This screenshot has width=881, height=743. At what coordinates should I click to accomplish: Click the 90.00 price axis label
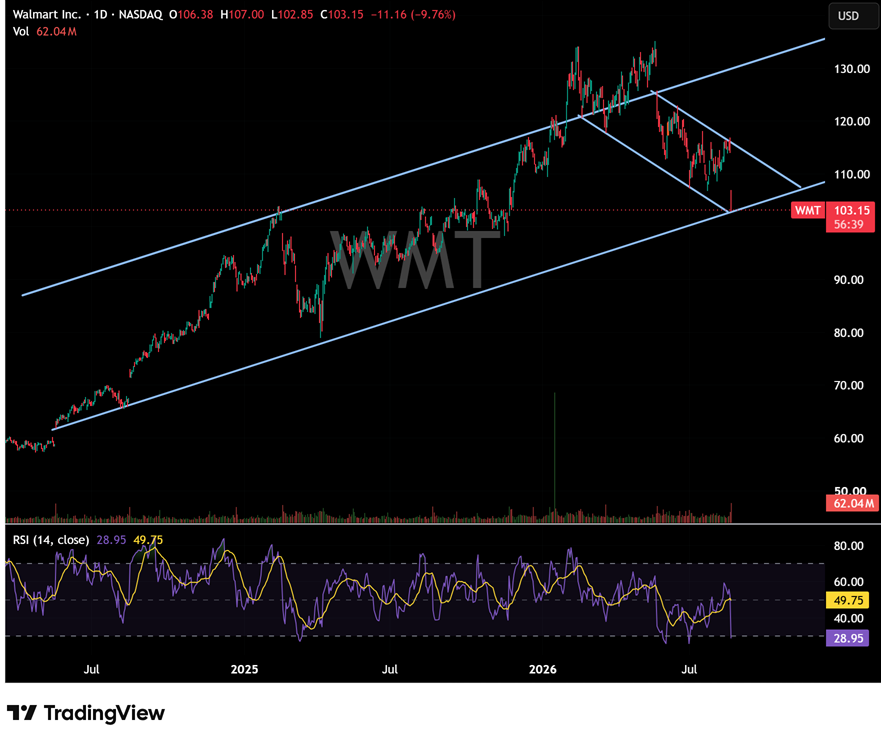[848, 280]
